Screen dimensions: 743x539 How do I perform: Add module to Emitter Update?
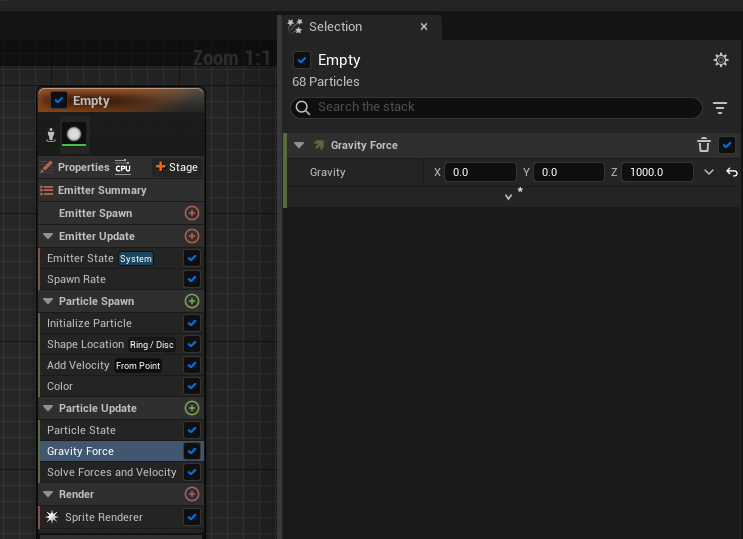(x=192, y=236)
